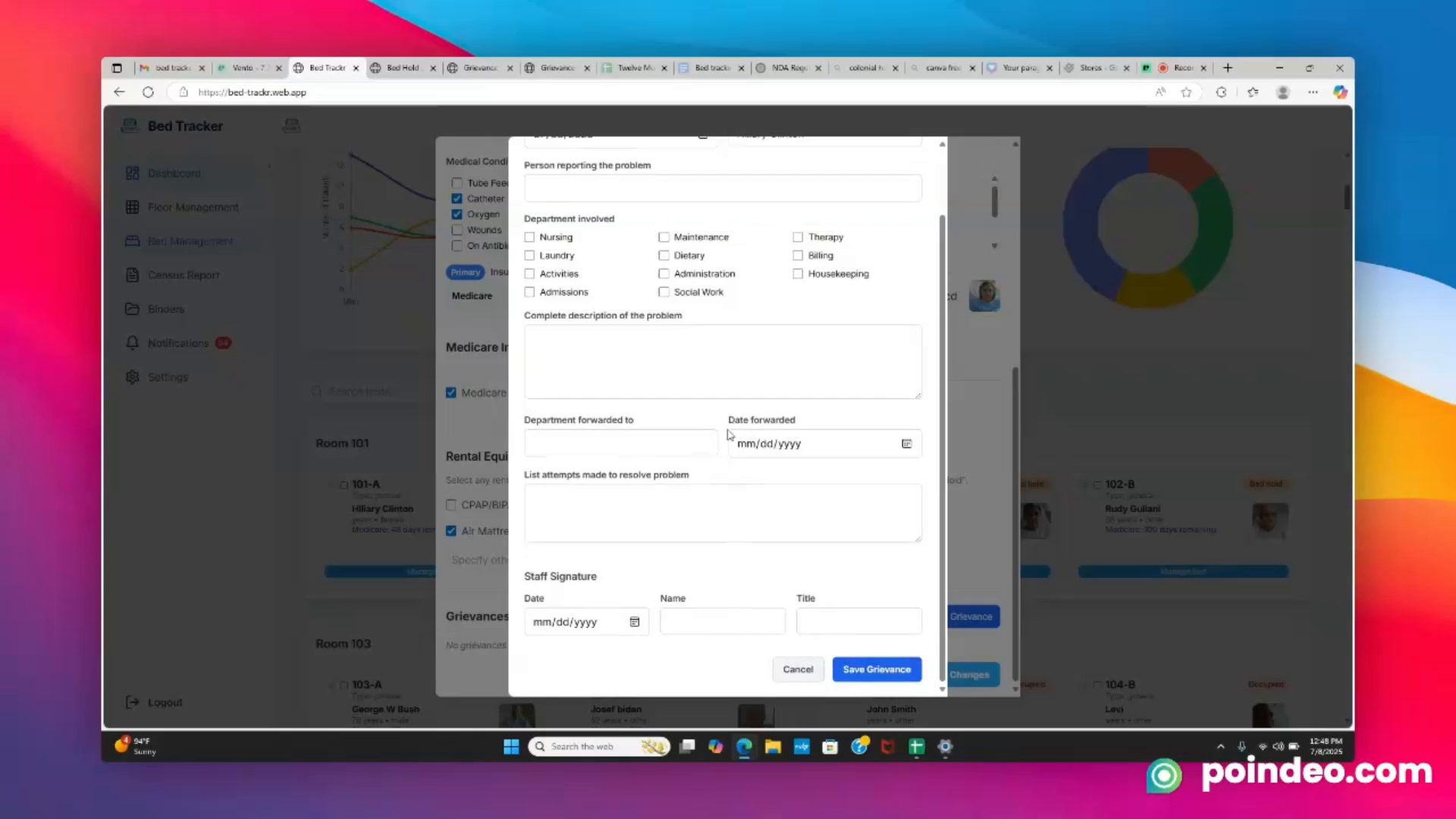
Task: Open the date picker under Staff Signature
Action: pyautogui.click(x=635, y=621)
